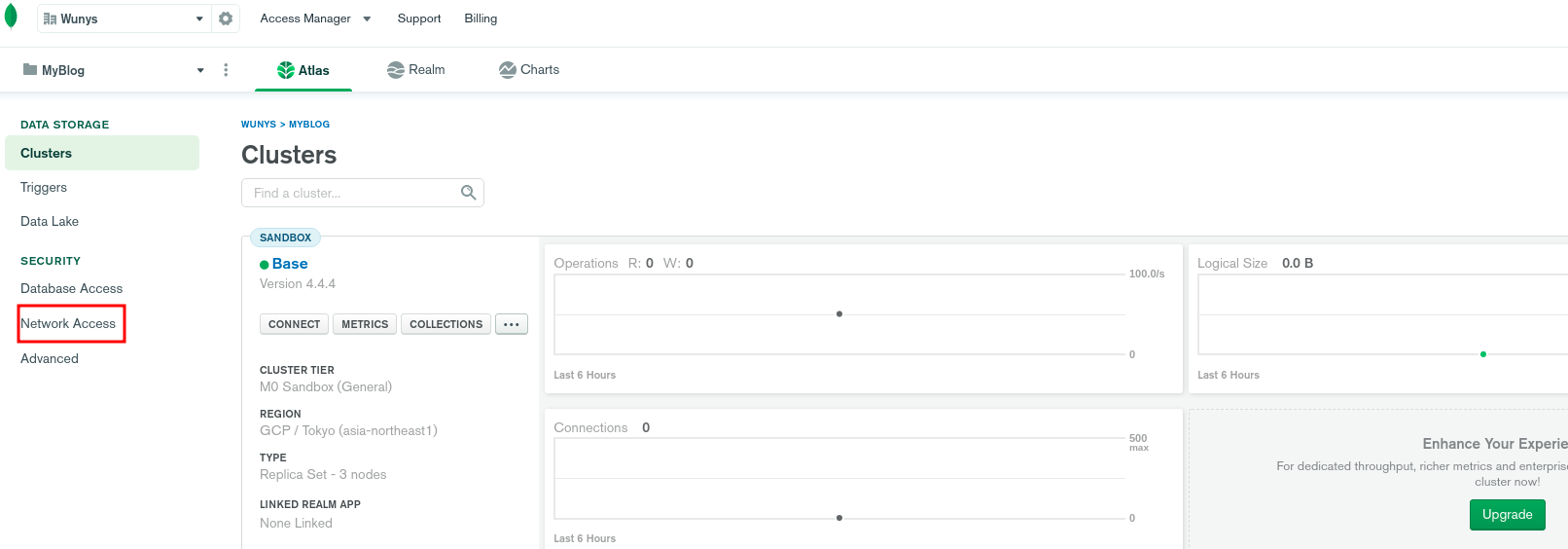Switch to the Realm tab
The image size is (1568, 549).
coord(415,70)
